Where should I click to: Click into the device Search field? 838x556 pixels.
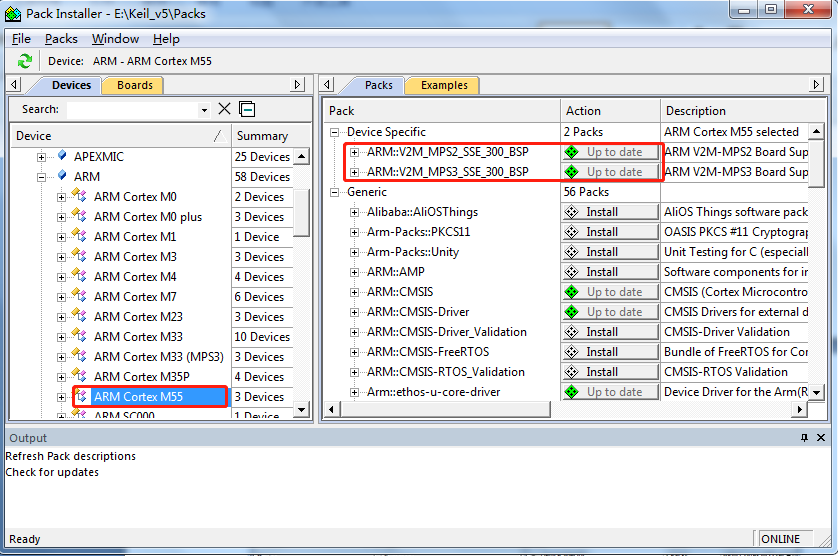[x=133, y=110]
